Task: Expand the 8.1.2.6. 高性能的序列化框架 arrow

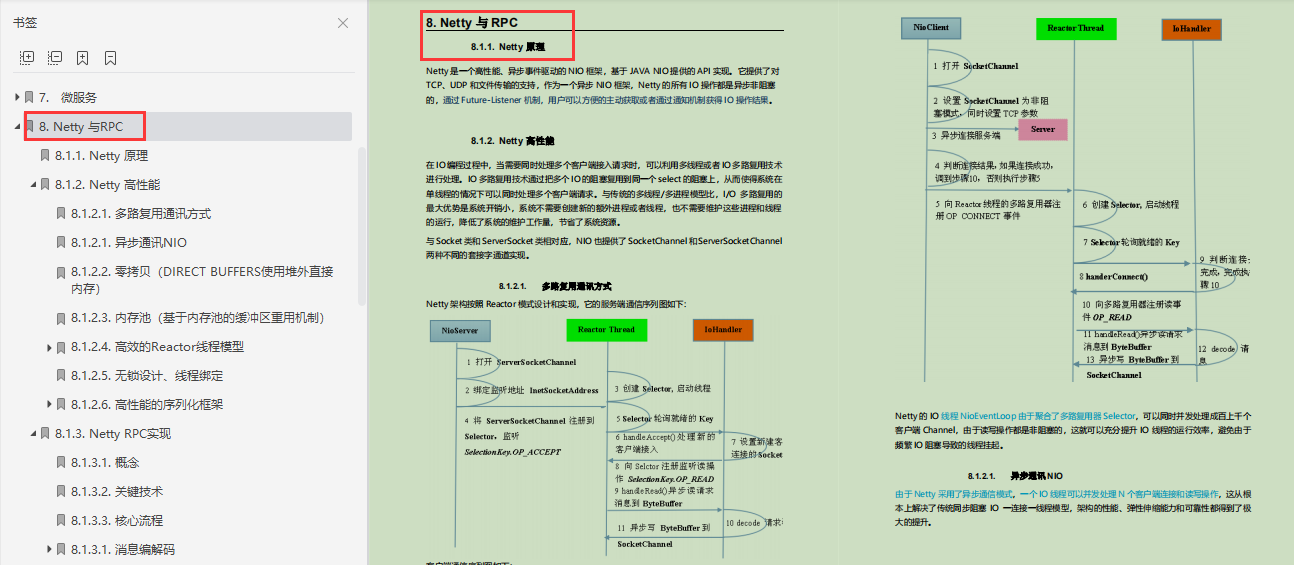Action: click(x=49, y=405)
